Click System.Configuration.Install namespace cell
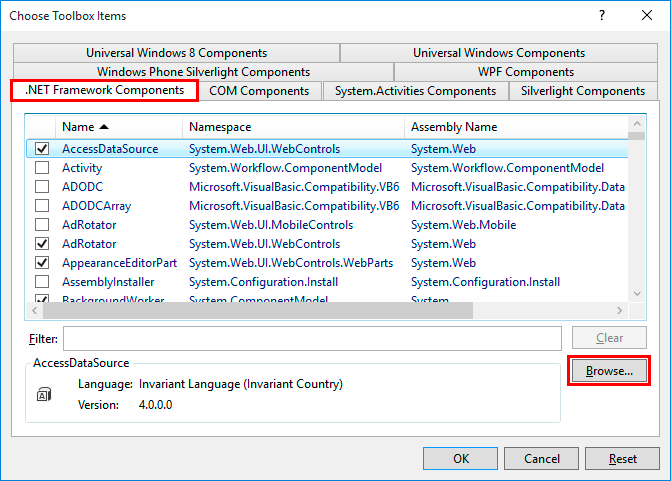The width and height of the screenshot is (671, 481). pos(264,282)
